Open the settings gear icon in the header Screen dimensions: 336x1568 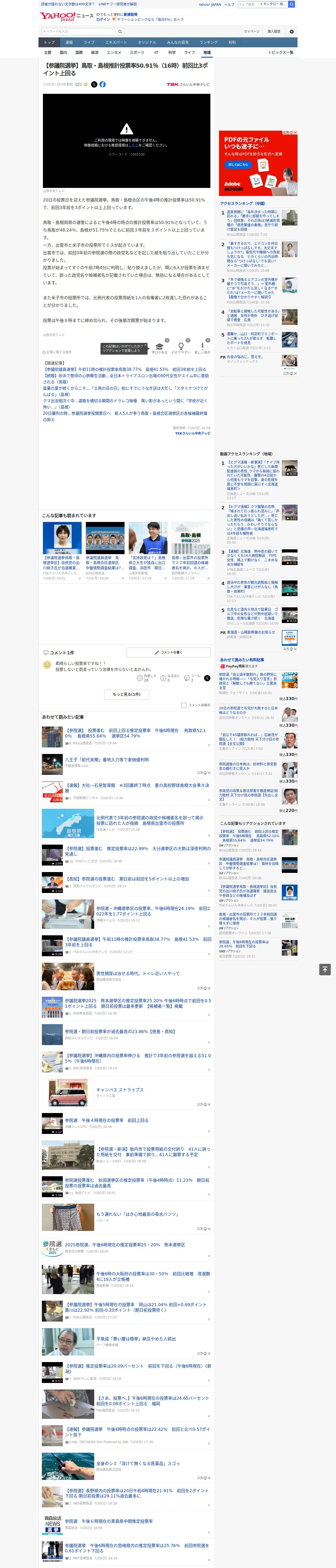292,31
